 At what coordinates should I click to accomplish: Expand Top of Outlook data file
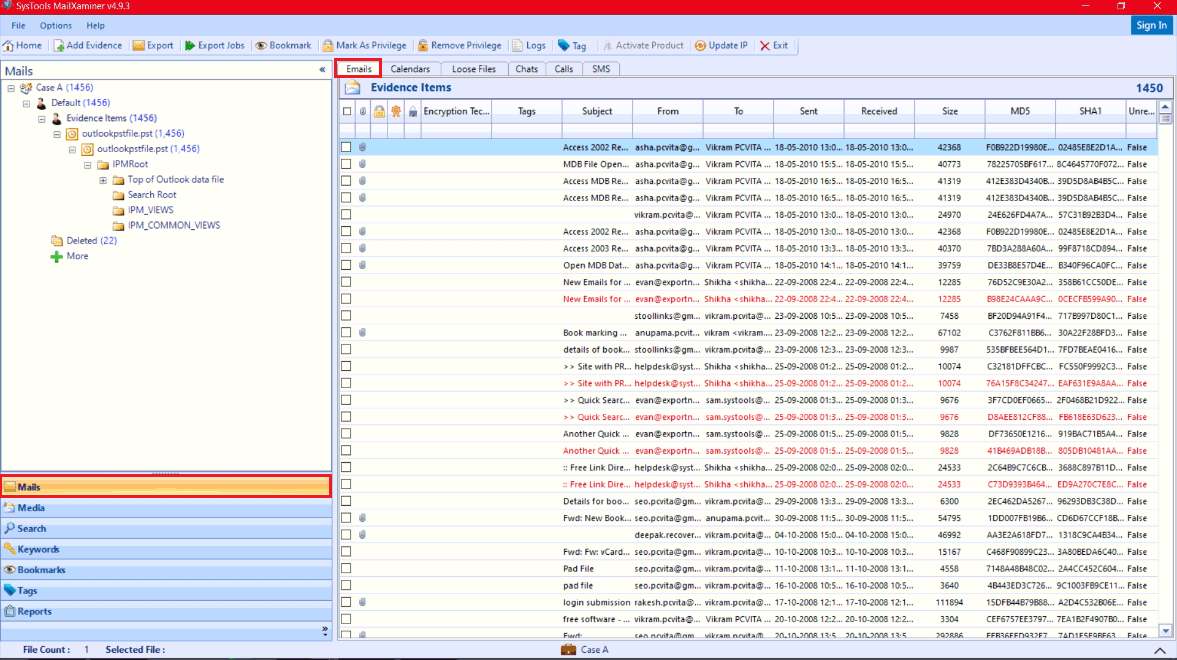pos(104,180)
